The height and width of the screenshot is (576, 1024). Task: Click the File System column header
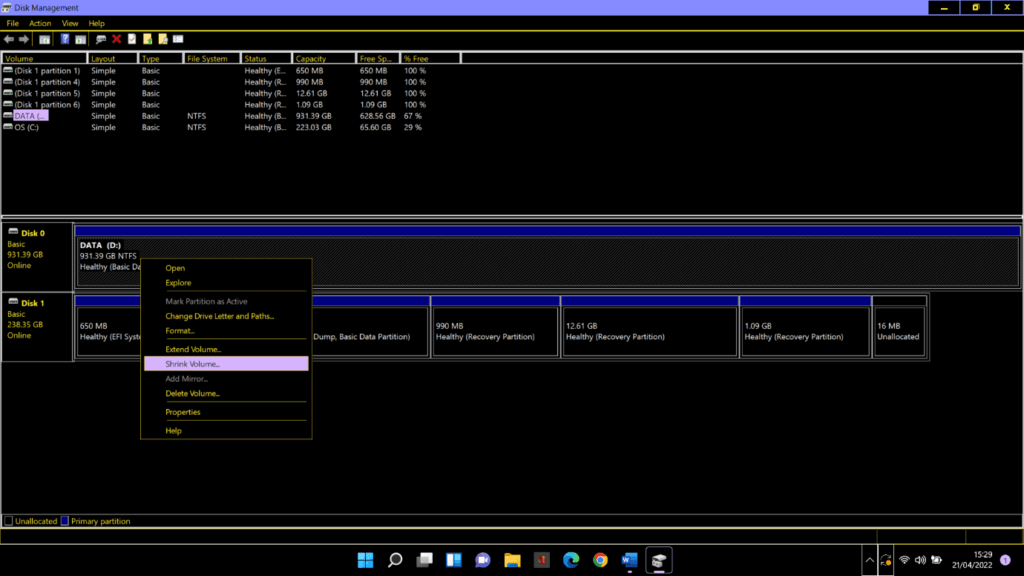click(211, 59)
